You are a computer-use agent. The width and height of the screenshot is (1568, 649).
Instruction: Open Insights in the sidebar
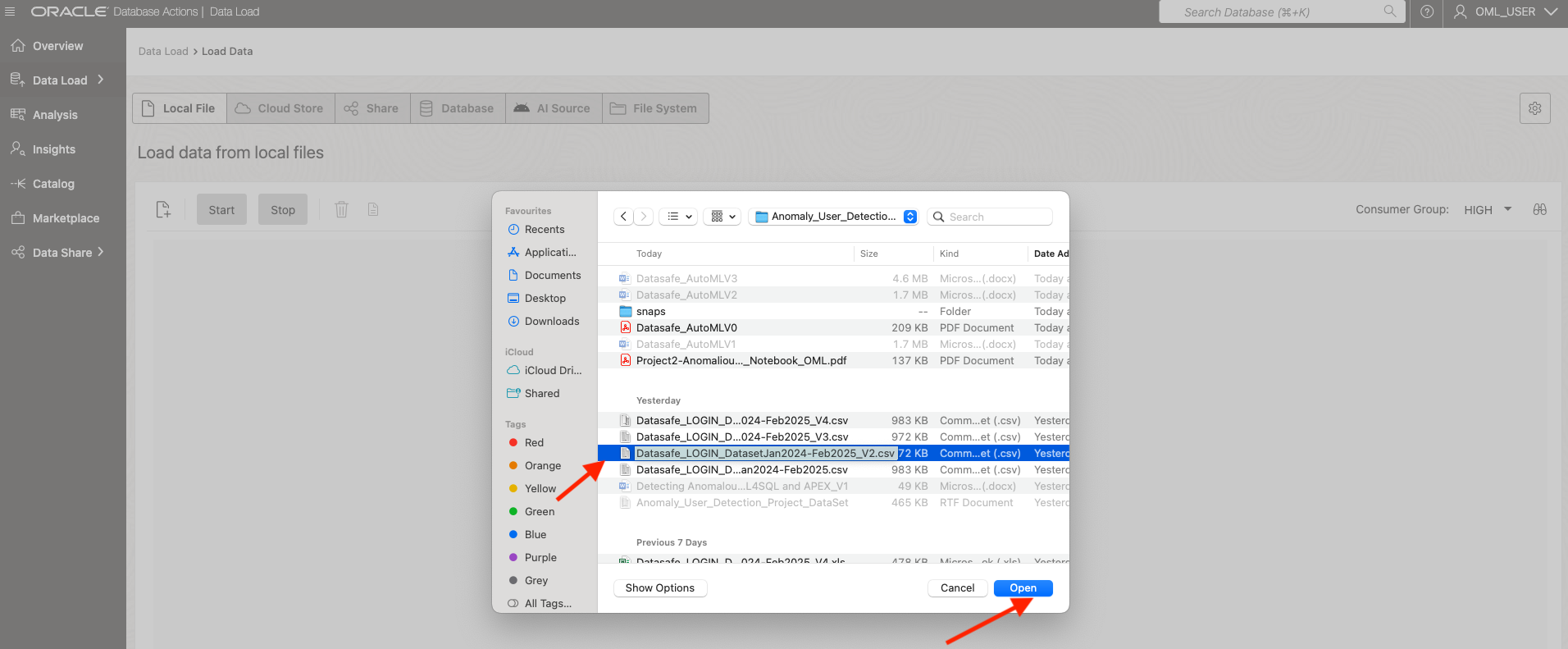(54, 149)
